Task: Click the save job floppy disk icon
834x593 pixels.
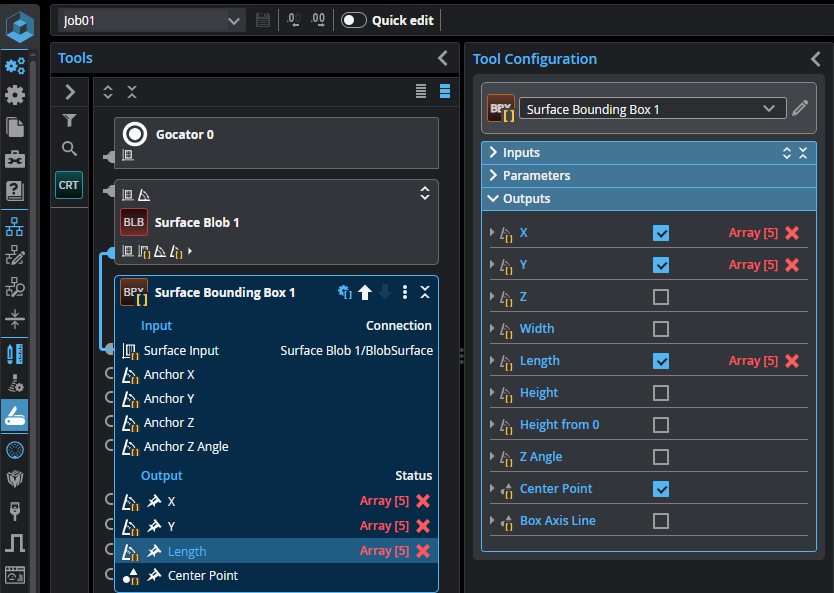Action: [x=263, y=20]
